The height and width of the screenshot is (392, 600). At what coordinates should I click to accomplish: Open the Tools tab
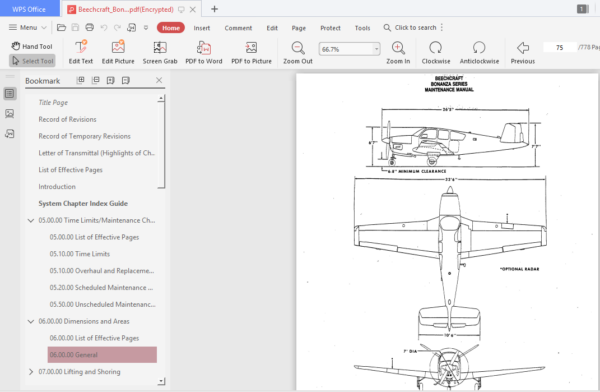pyautogui.click(x=362, y=28)
